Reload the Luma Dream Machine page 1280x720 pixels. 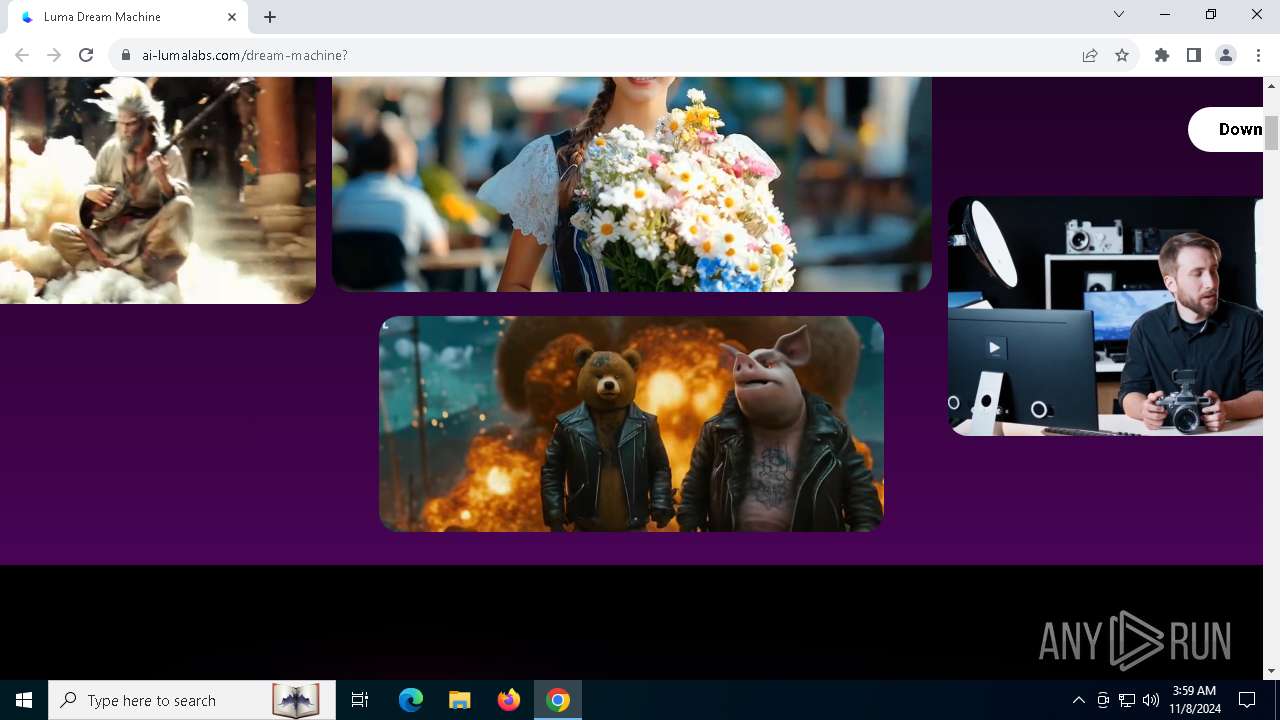click(86, 55)
